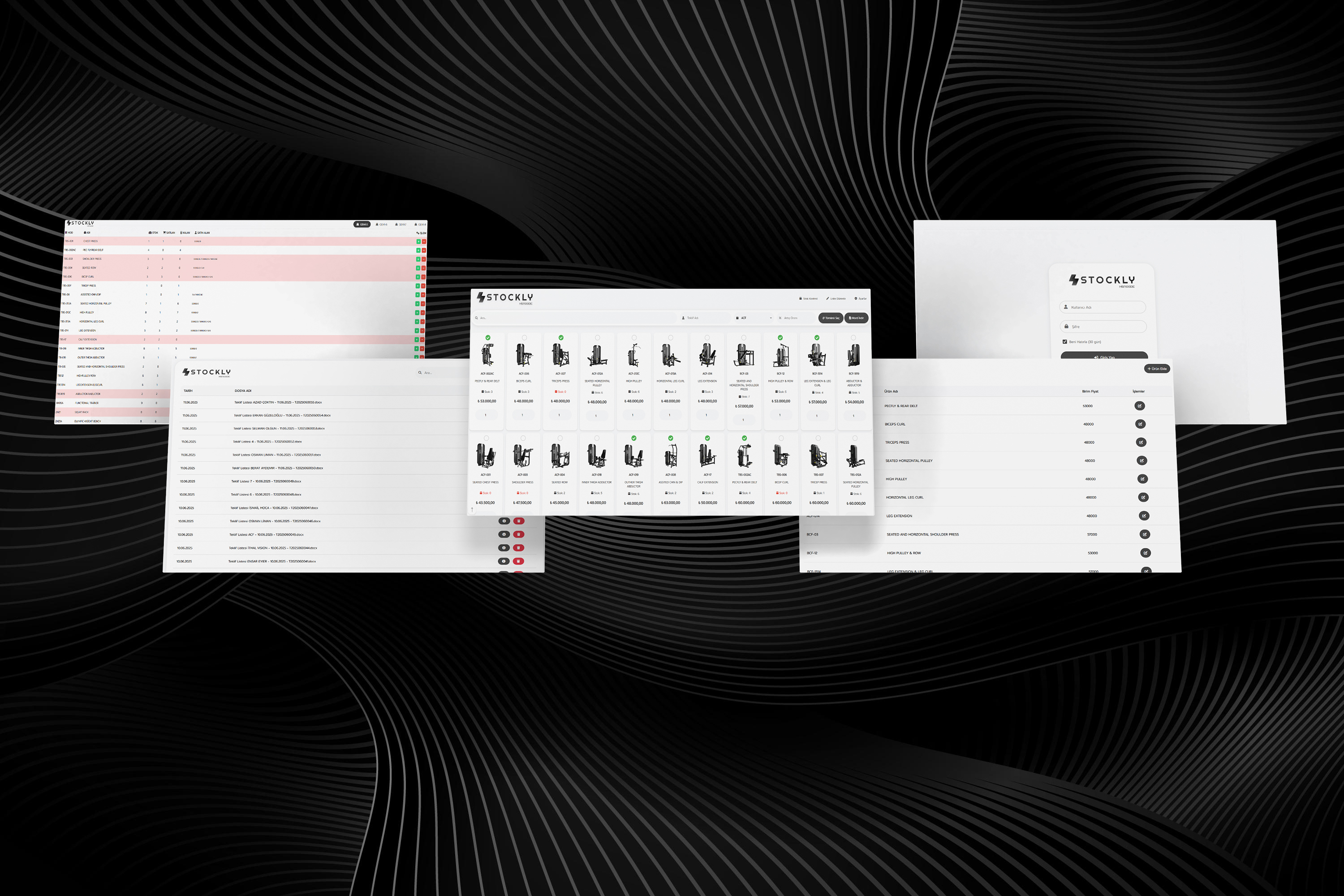Click the Kullanıcı Adı input field

click(x=1103, y=307)
